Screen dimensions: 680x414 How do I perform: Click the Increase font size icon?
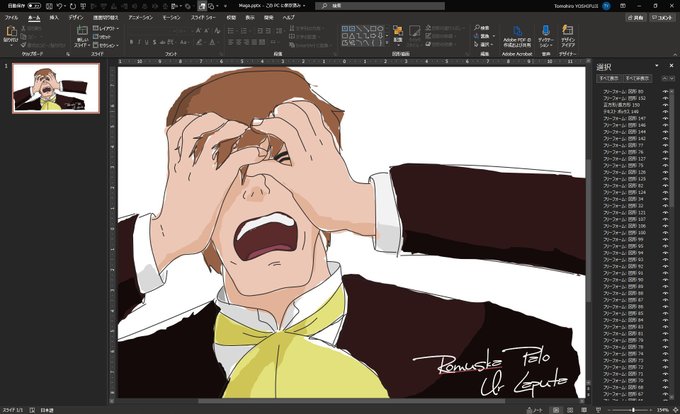198,31
